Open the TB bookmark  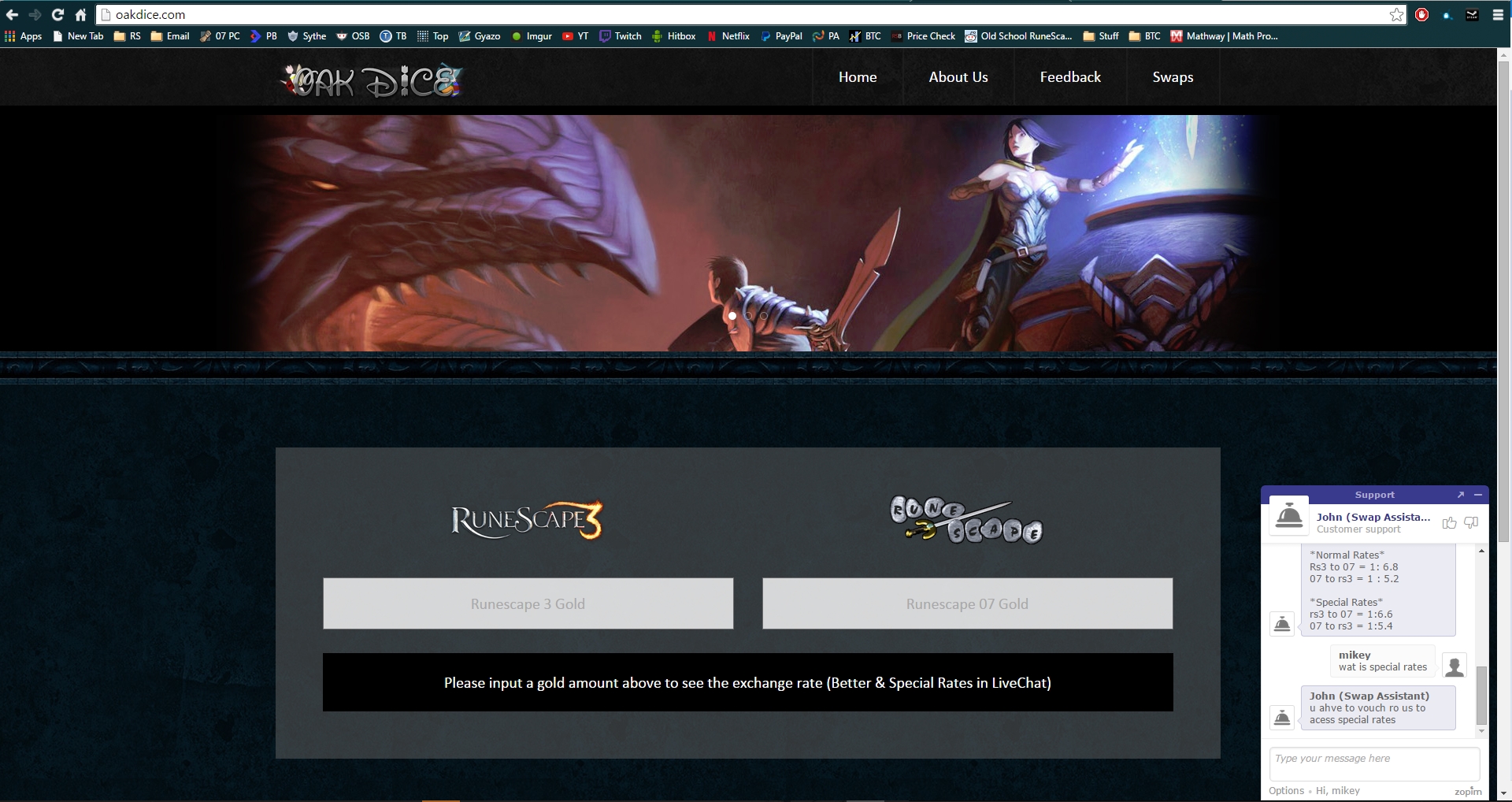(x=393, y=36)
